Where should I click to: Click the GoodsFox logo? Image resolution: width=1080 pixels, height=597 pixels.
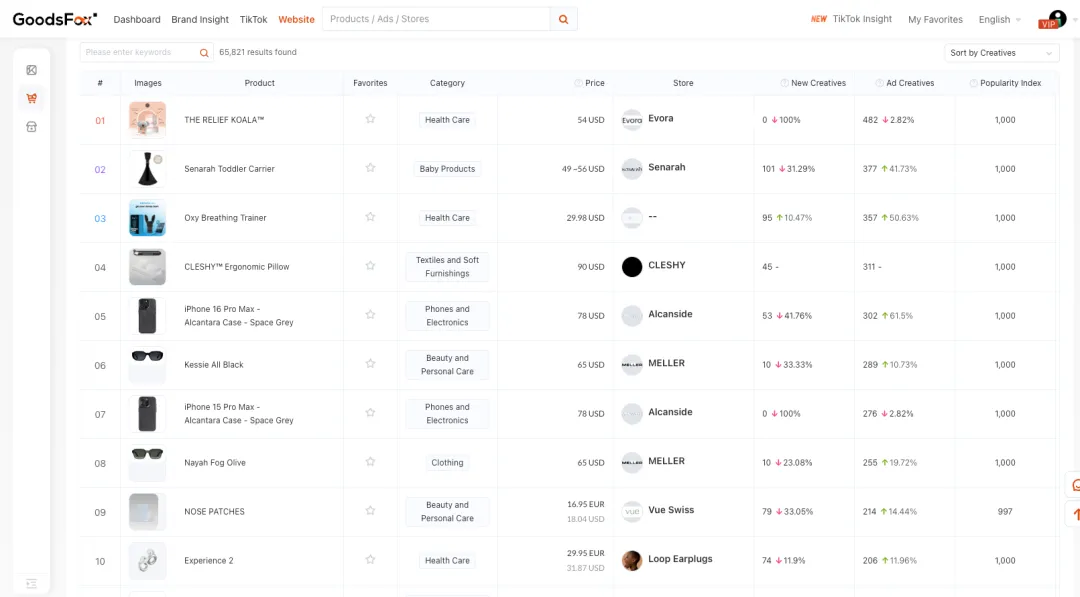click(x=54, y=19)
